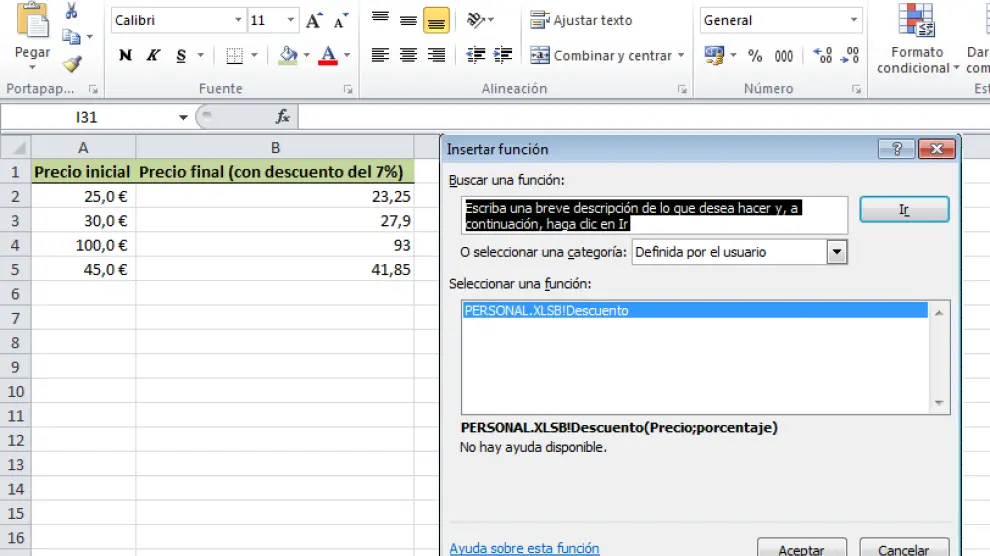Toggle Ajustar texto wrap option
990x556 pixels.
(581, 20)
